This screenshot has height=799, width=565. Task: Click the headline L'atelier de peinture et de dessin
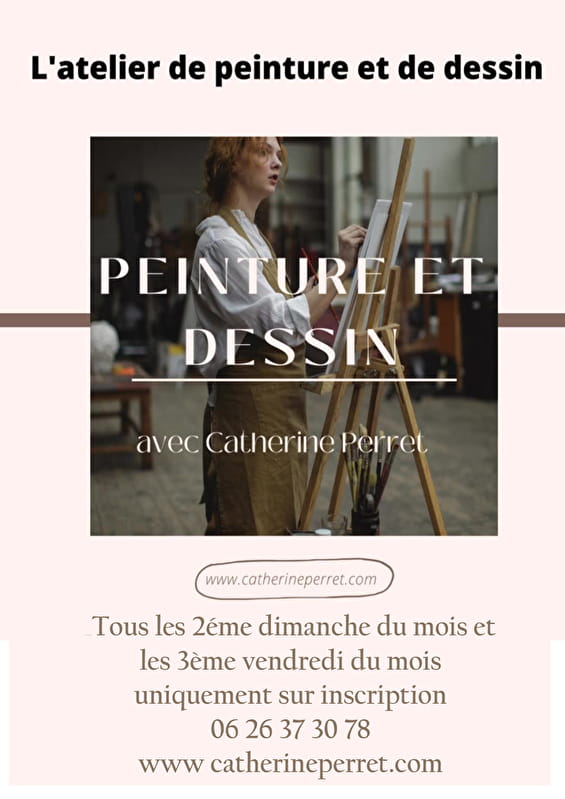(x=287, y=67)
